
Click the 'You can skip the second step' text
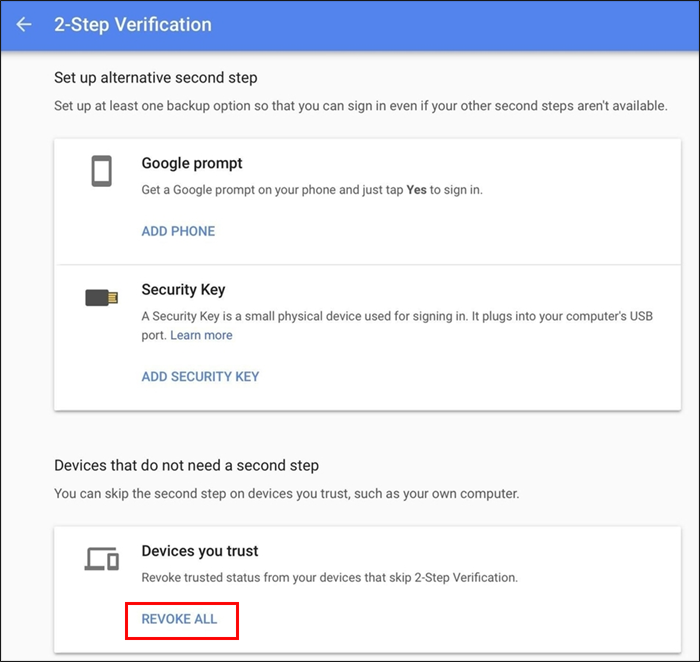286,493
